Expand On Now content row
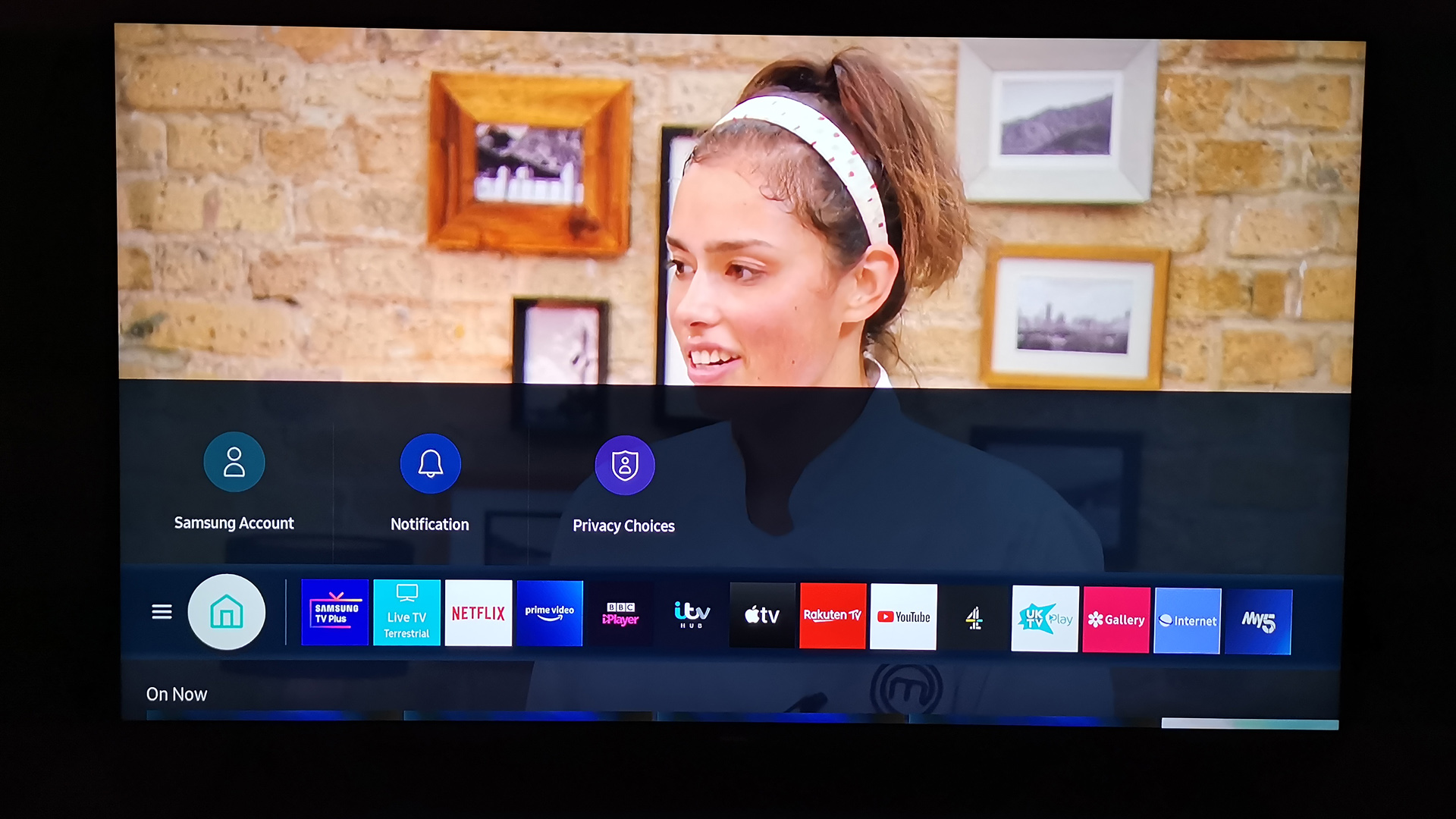Image resolution: width=1456 pixels, height=819 pixels. coord(176,694)
